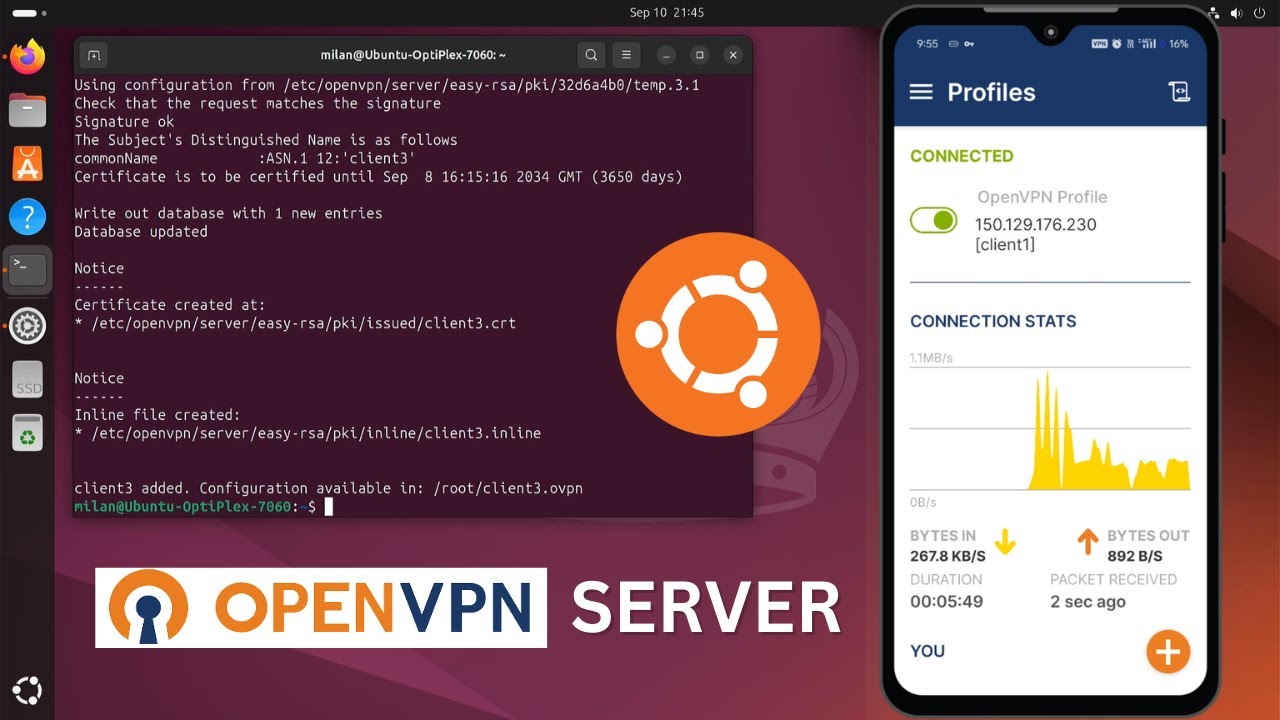Click path /etc/openvpn/server/easy-rsa/pki/issued/client3.crt
The height and width of the screenshot is (720, 1280).
(303, 324)
